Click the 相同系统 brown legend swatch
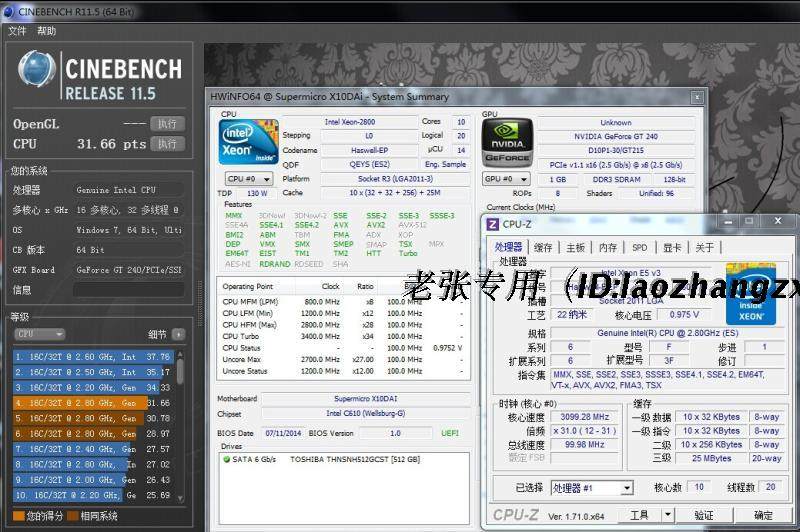This screenshot has width=800, height=532. click(x=72, y=516)
